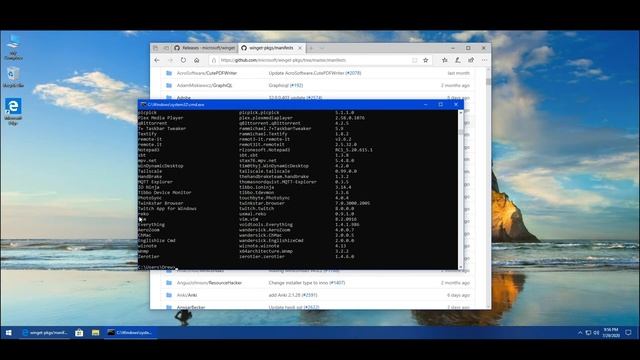
Task: Open Edge settings and more menu
Action: tap(484, 60)
